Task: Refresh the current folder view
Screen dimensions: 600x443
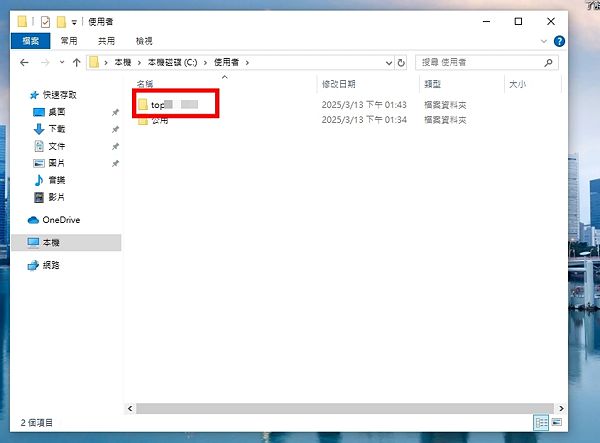Action: coord(400,62)
